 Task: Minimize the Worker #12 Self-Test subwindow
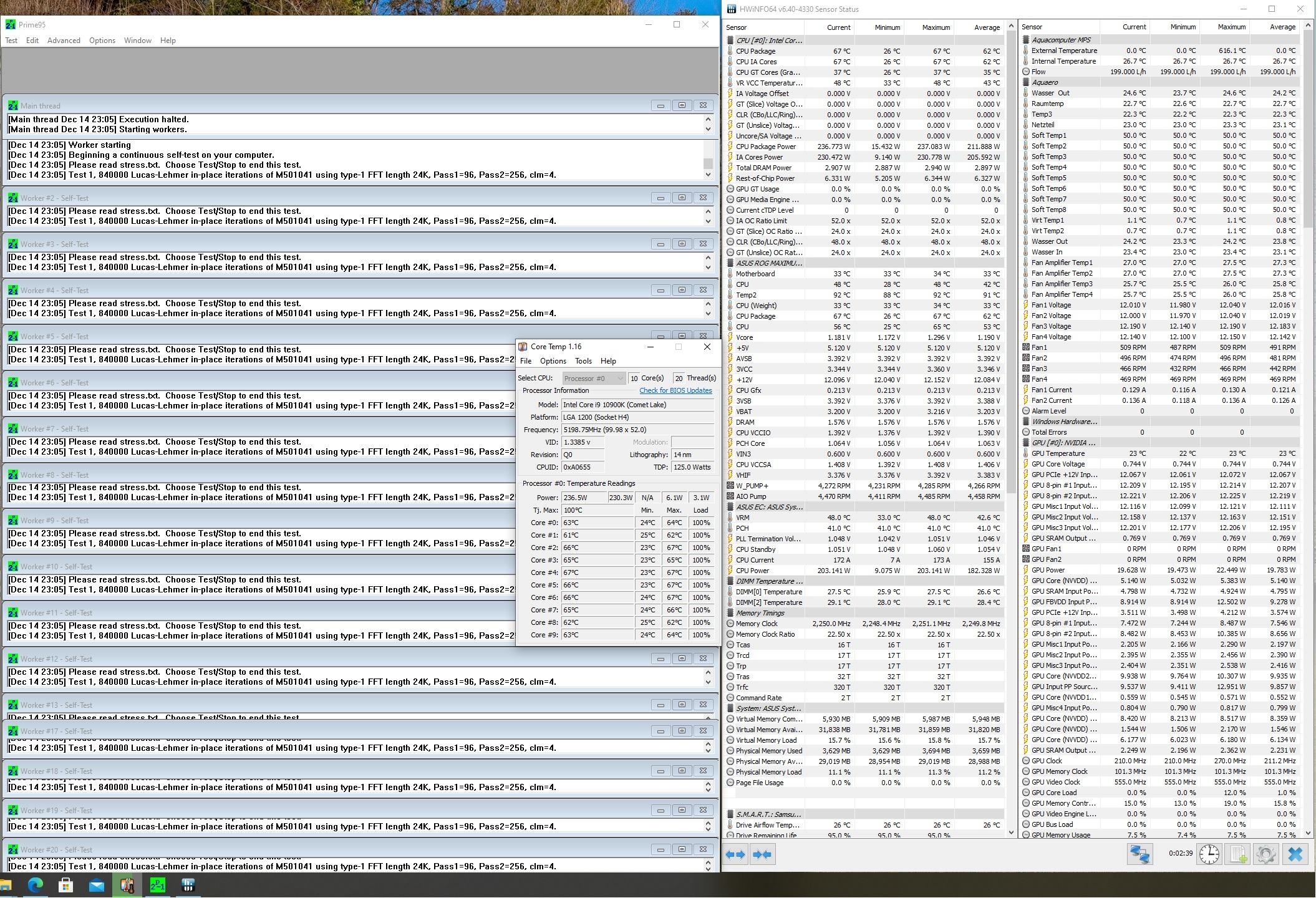pyautogui.click(x=660, y=659)
